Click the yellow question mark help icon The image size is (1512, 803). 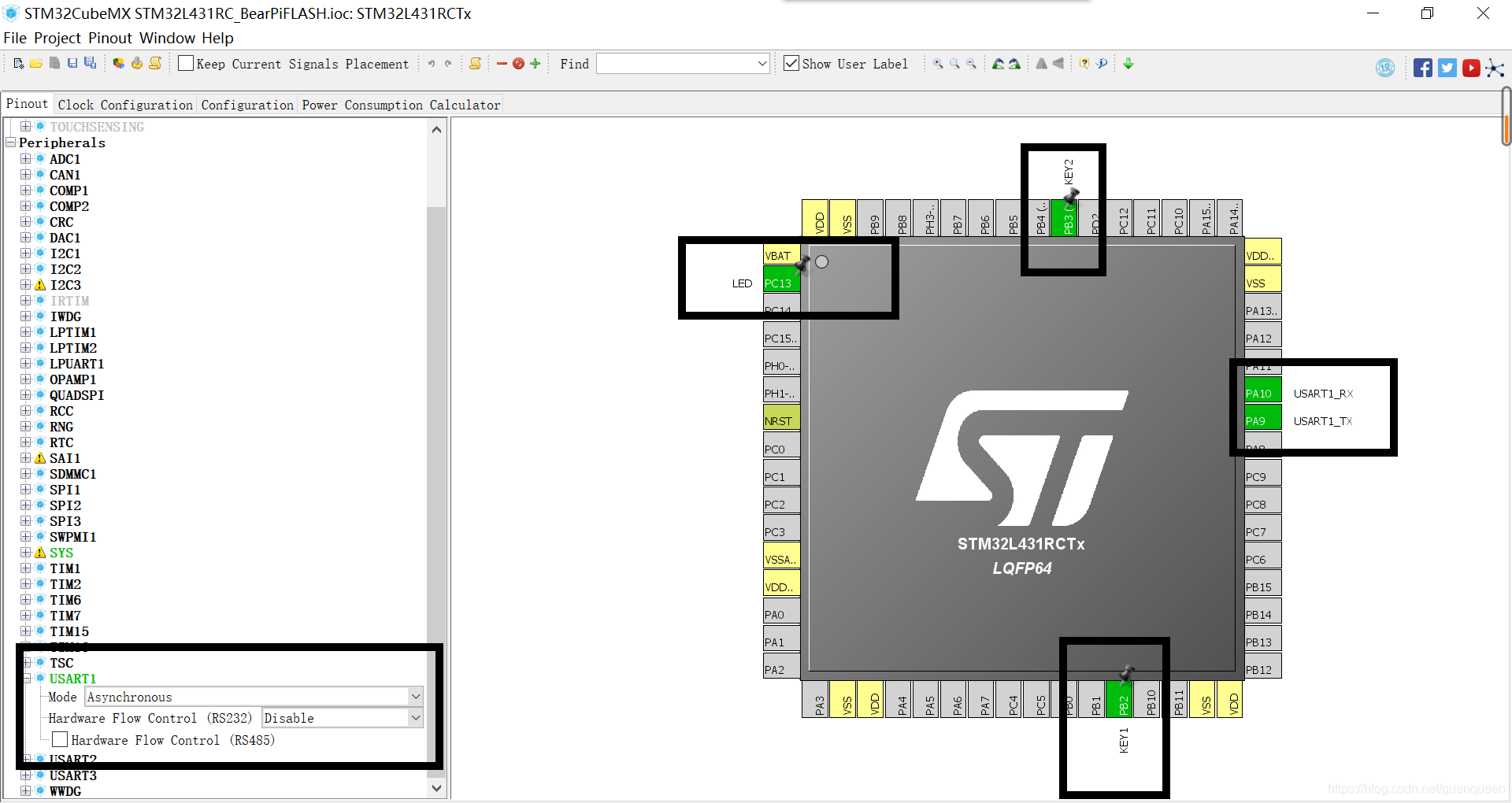tap(1084, 64)
